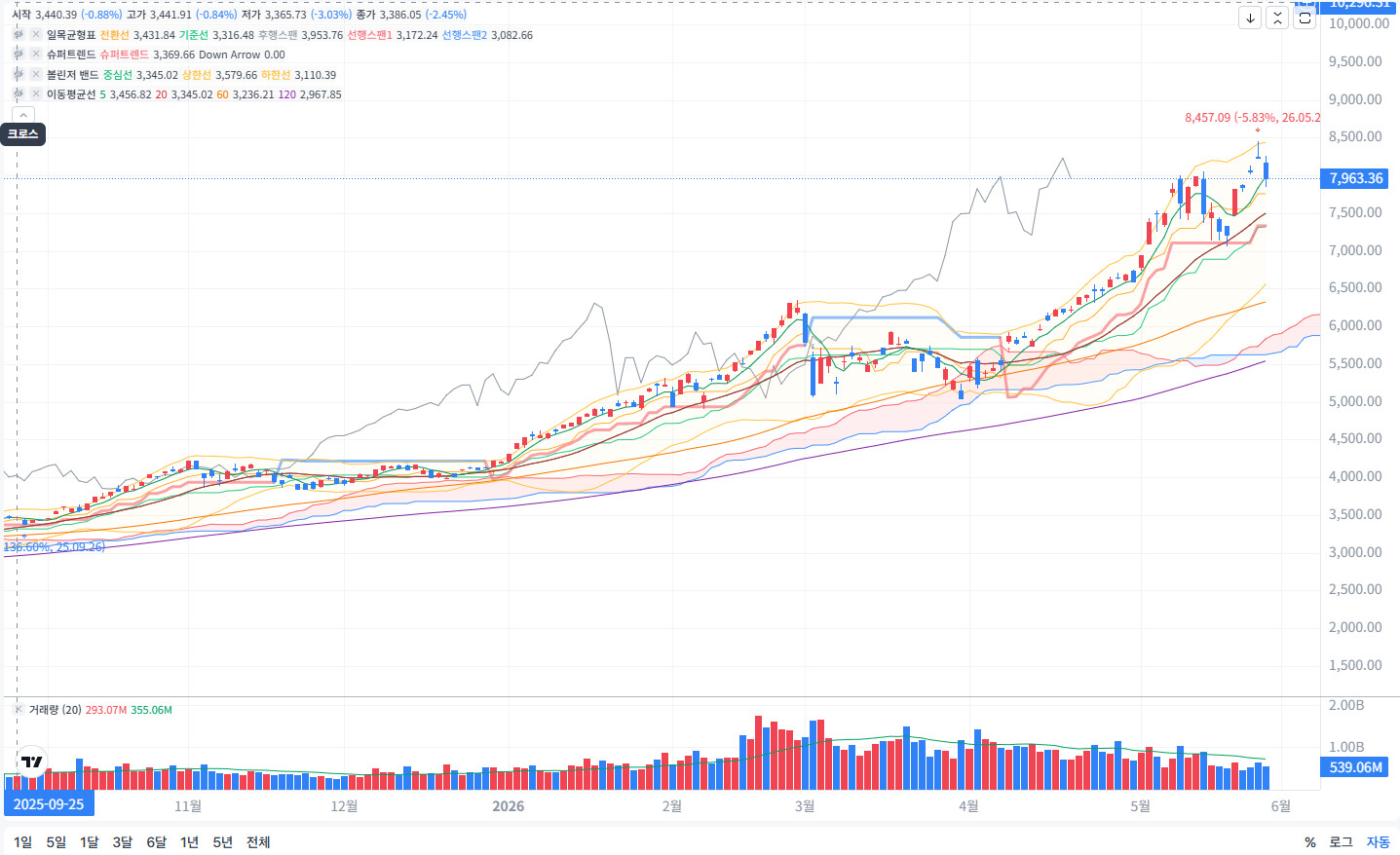Select the 5년 time range

(223, 842)
